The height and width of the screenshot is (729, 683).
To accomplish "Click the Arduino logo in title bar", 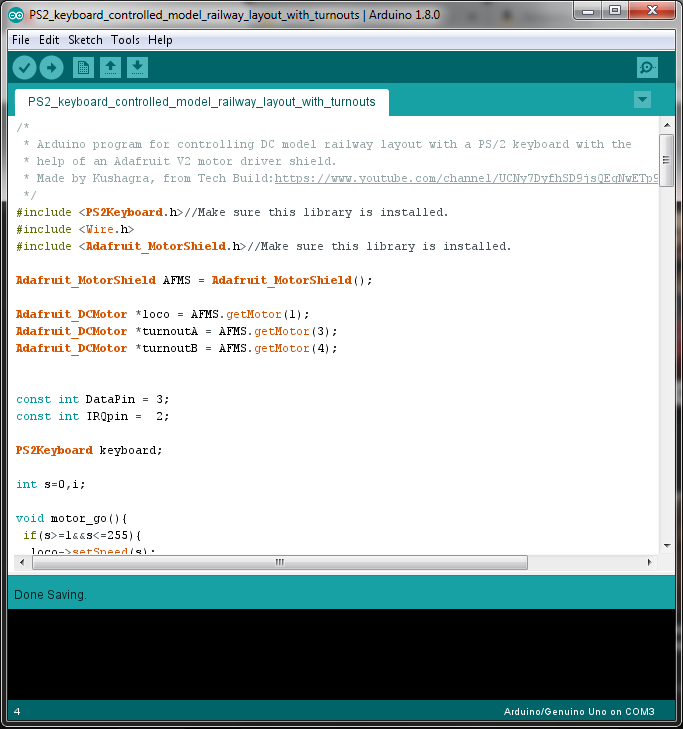I will point(16,15).
